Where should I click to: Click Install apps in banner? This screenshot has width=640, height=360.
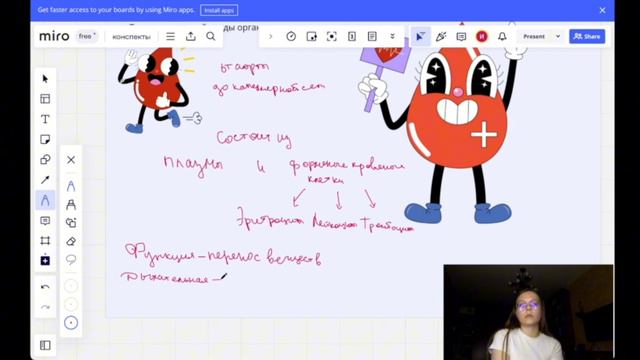(x=219, y=10)
